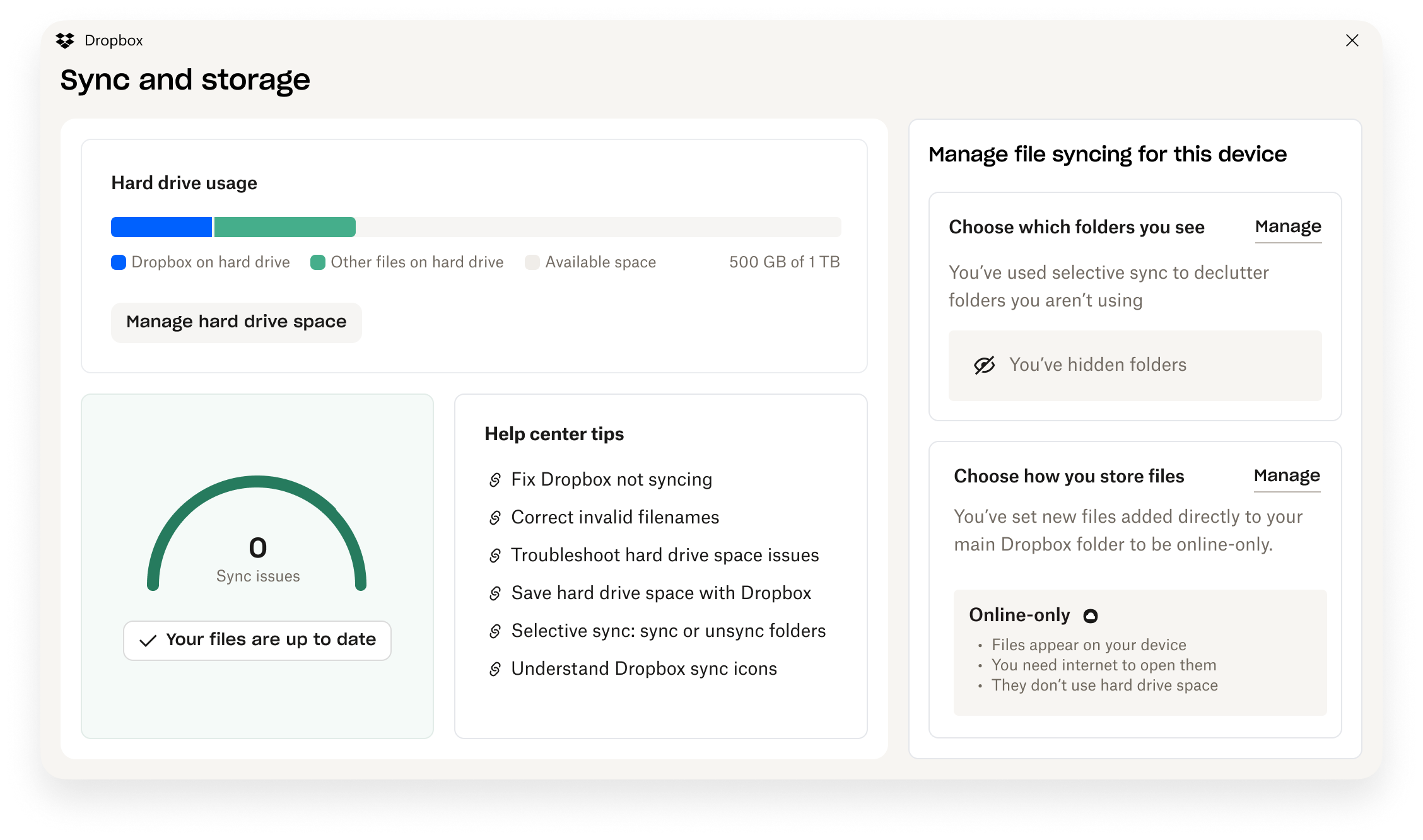
Task: Click the Dropbox logo icon
Action: [x=66, y=40]
